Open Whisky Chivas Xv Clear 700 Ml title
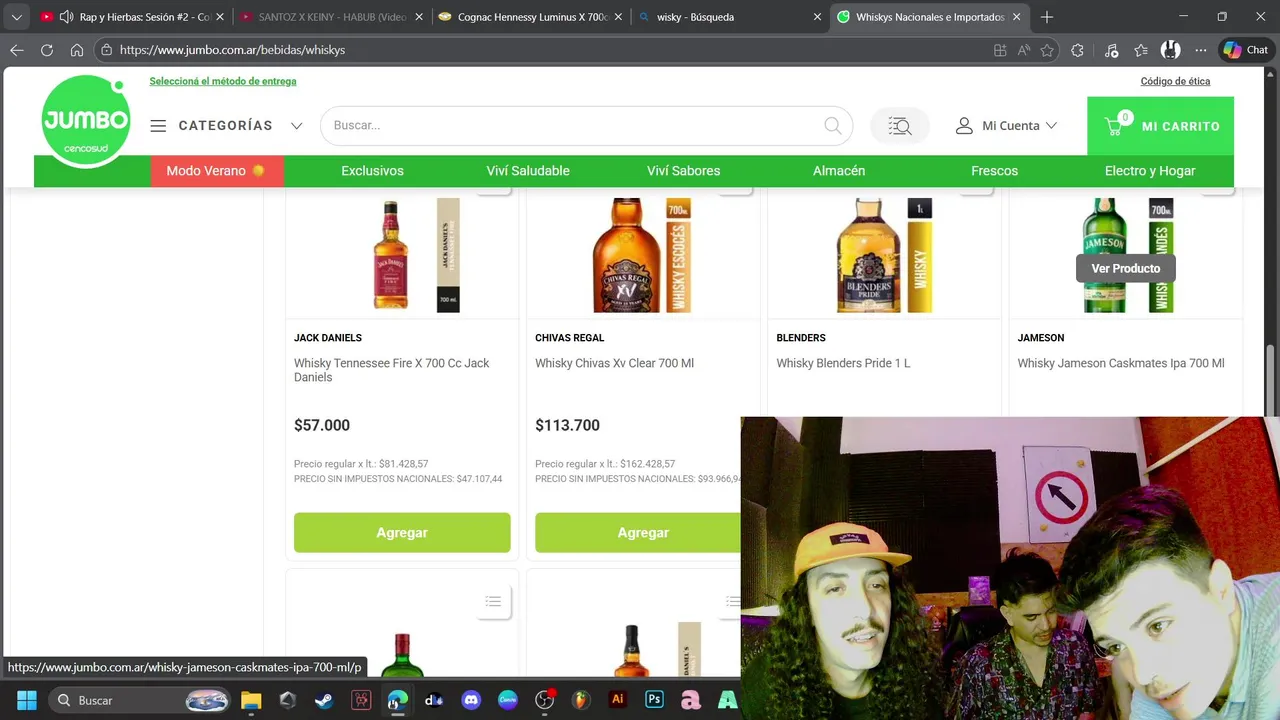The image size is (1280, 720). pyautogui.click(x=614, y=363)
